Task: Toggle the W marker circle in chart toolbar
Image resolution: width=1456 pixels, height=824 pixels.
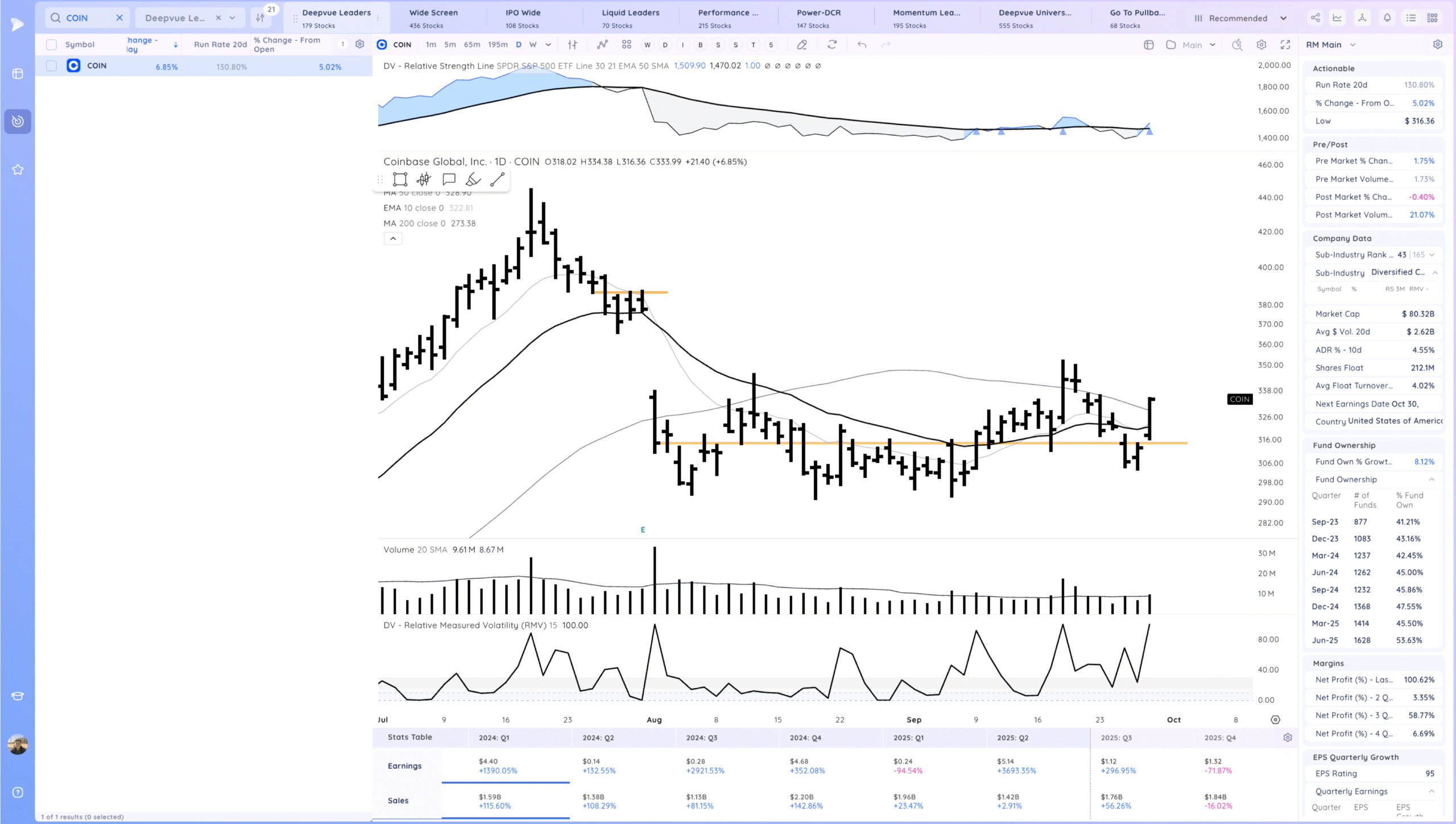Action: pyautogui.click(x=647, y=44)
